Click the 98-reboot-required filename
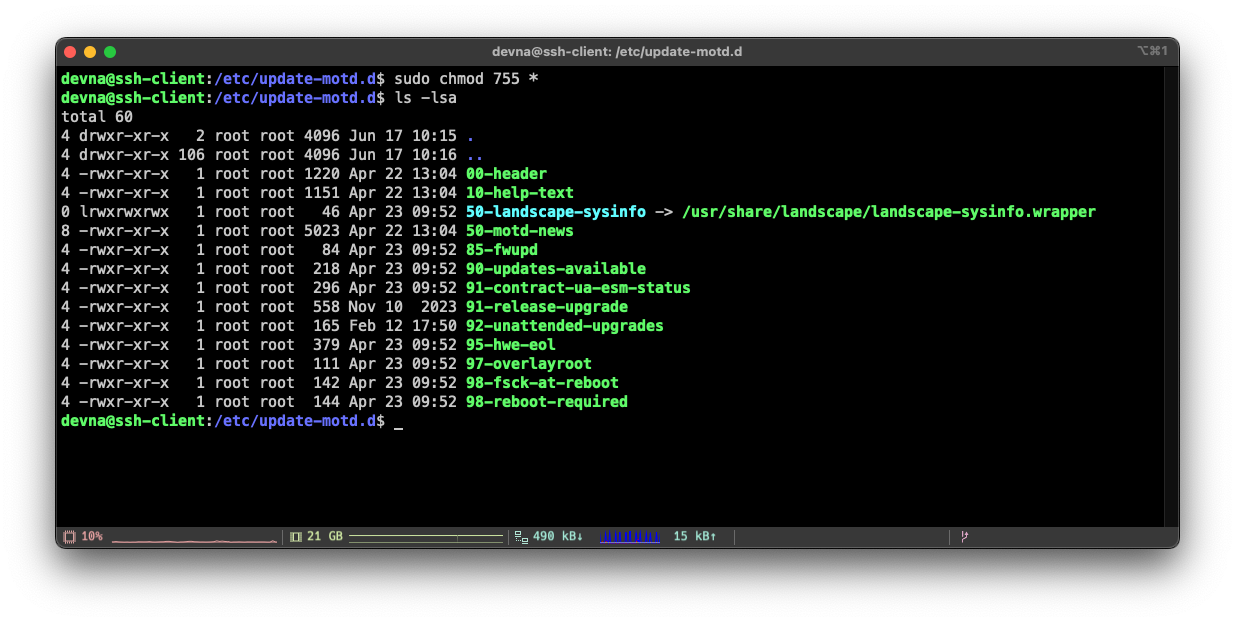Viewport: 1235px width, 622px height. point(547,402)
